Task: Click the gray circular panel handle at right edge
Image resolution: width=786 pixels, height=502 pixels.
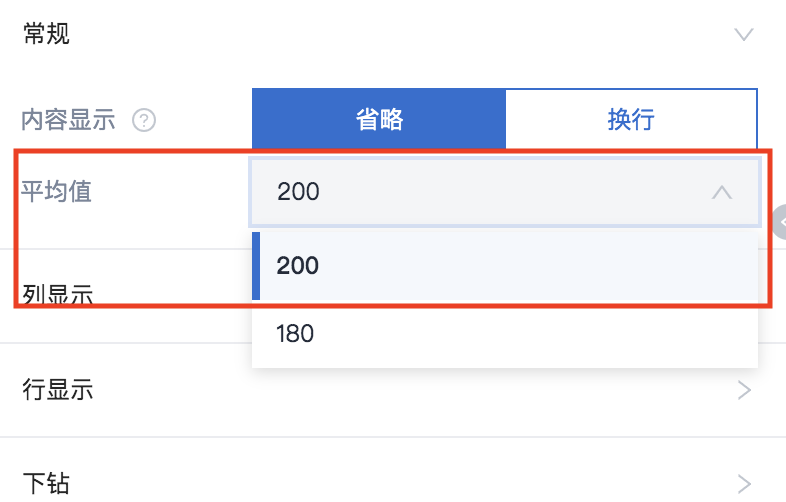Action: point(779,222)
